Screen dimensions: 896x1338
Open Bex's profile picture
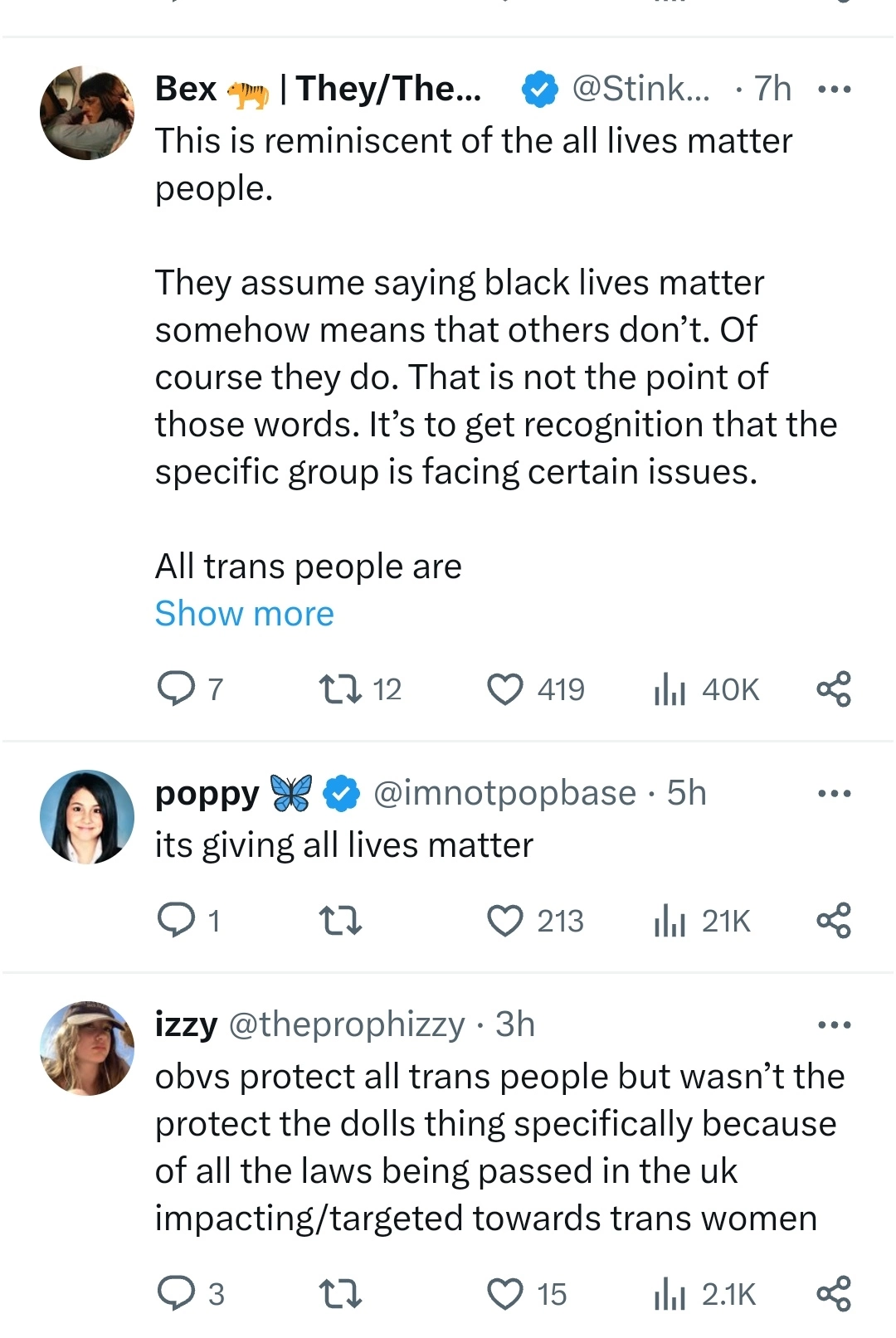87,113
